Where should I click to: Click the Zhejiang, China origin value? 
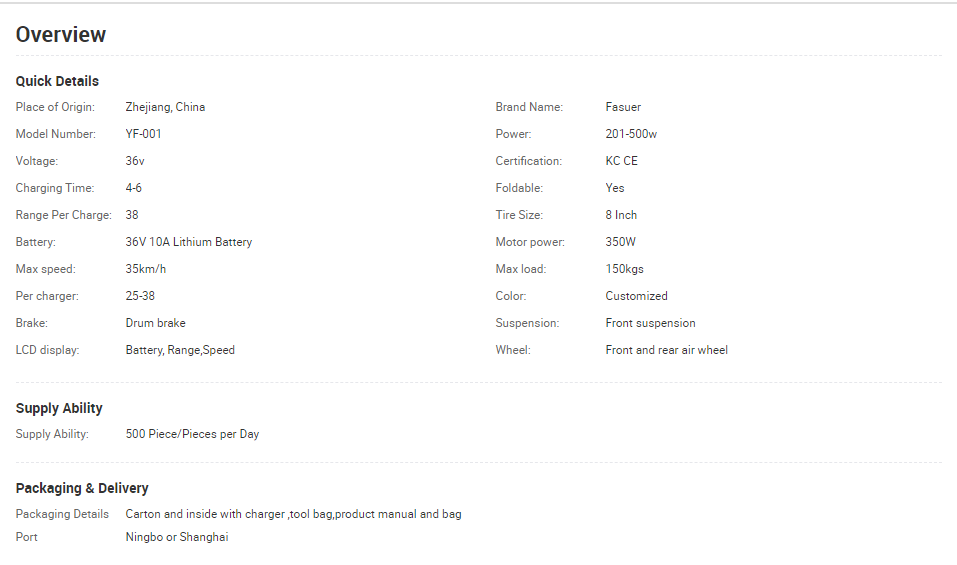pos(165,107)
